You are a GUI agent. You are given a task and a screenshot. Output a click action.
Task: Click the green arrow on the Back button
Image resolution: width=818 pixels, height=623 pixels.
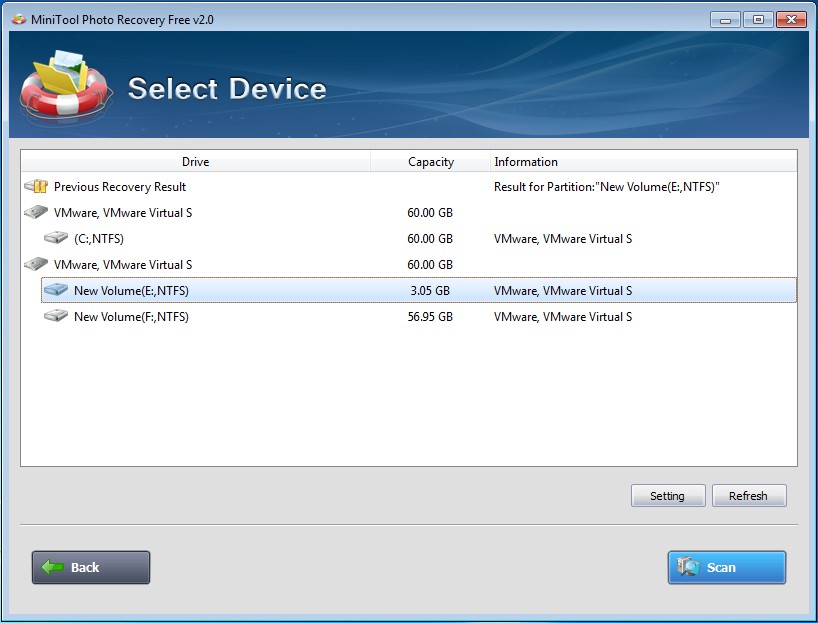52,567
